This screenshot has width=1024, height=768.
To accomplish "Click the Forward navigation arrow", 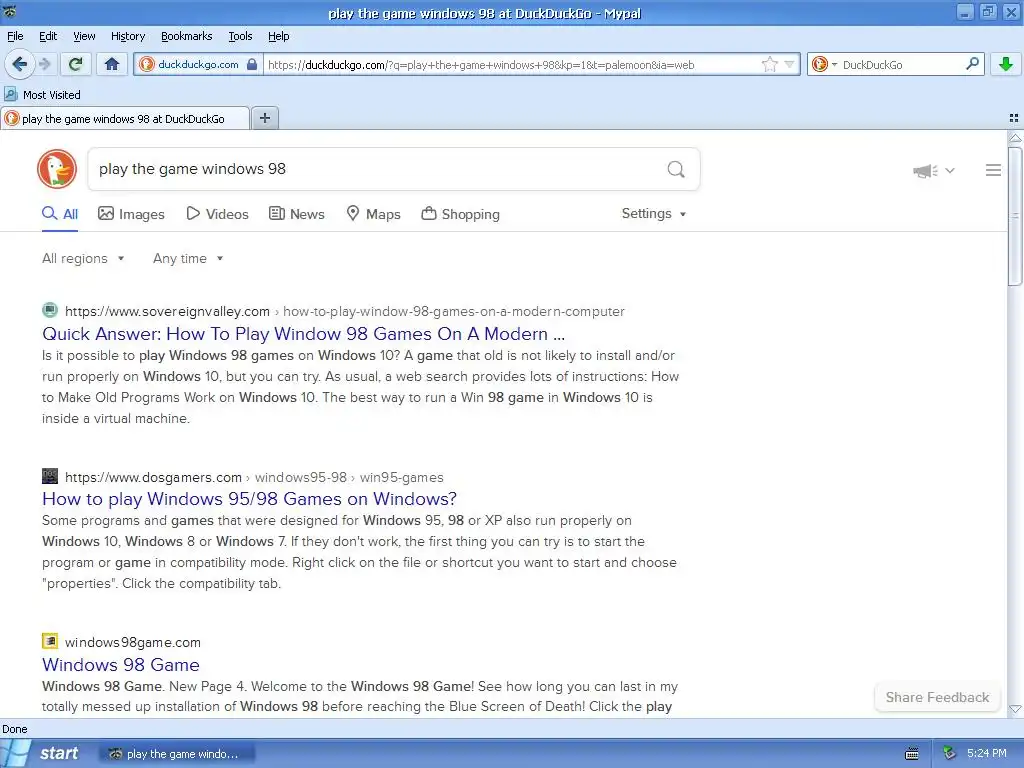I will (45, 64).
